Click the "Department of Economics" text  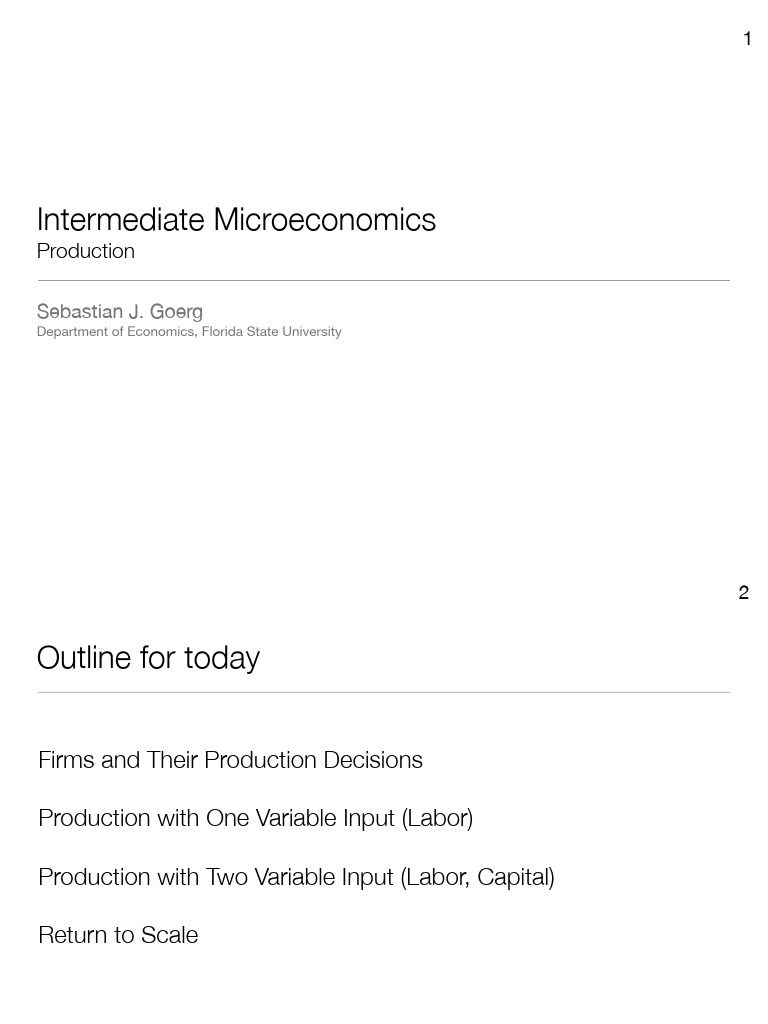(115, 332)
